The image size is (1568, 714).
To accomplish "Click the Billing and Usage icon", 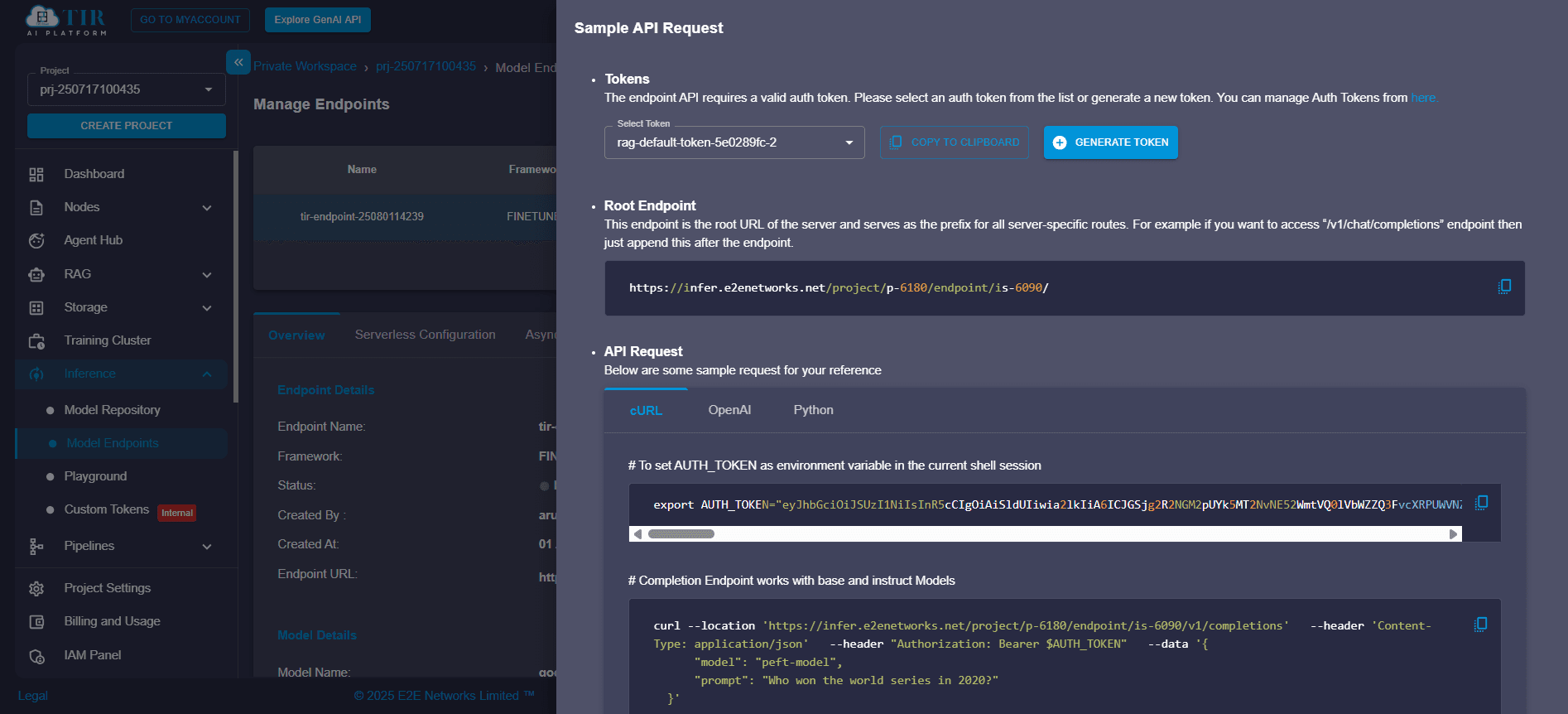I will [x=36, y=621].
